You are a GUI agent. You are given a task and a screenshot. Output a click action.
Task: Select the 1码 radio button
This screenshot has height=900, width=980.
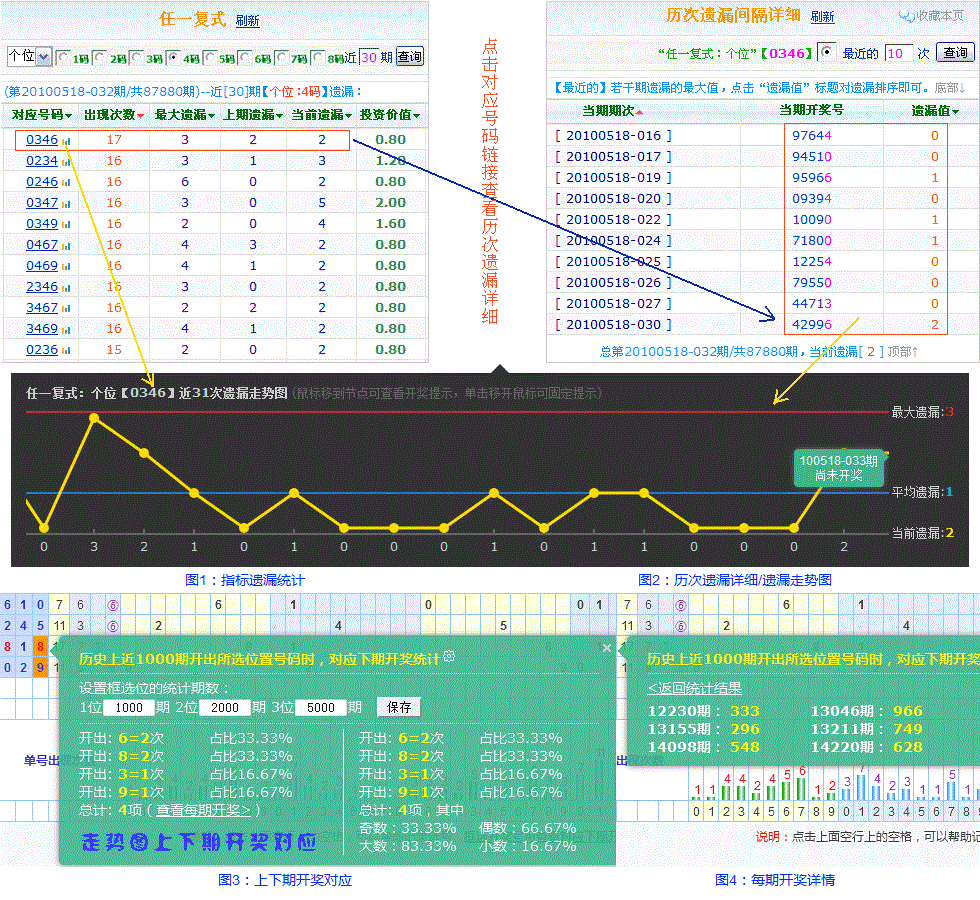pos(63,58)
